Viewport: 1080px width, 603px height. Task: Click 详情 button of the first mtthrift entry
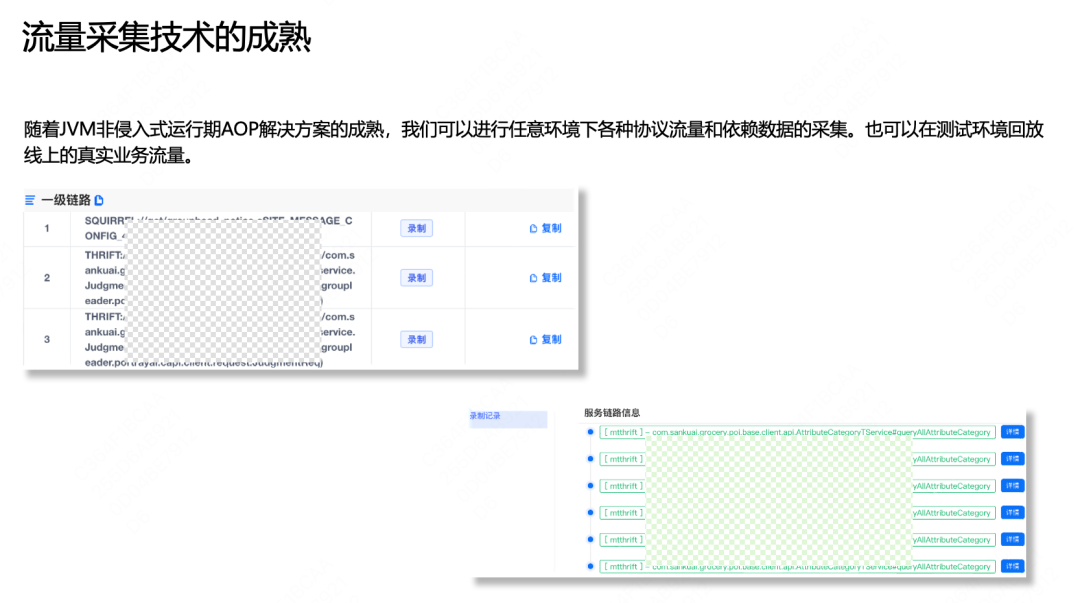pyautogui.click(x=1012, y=432)
